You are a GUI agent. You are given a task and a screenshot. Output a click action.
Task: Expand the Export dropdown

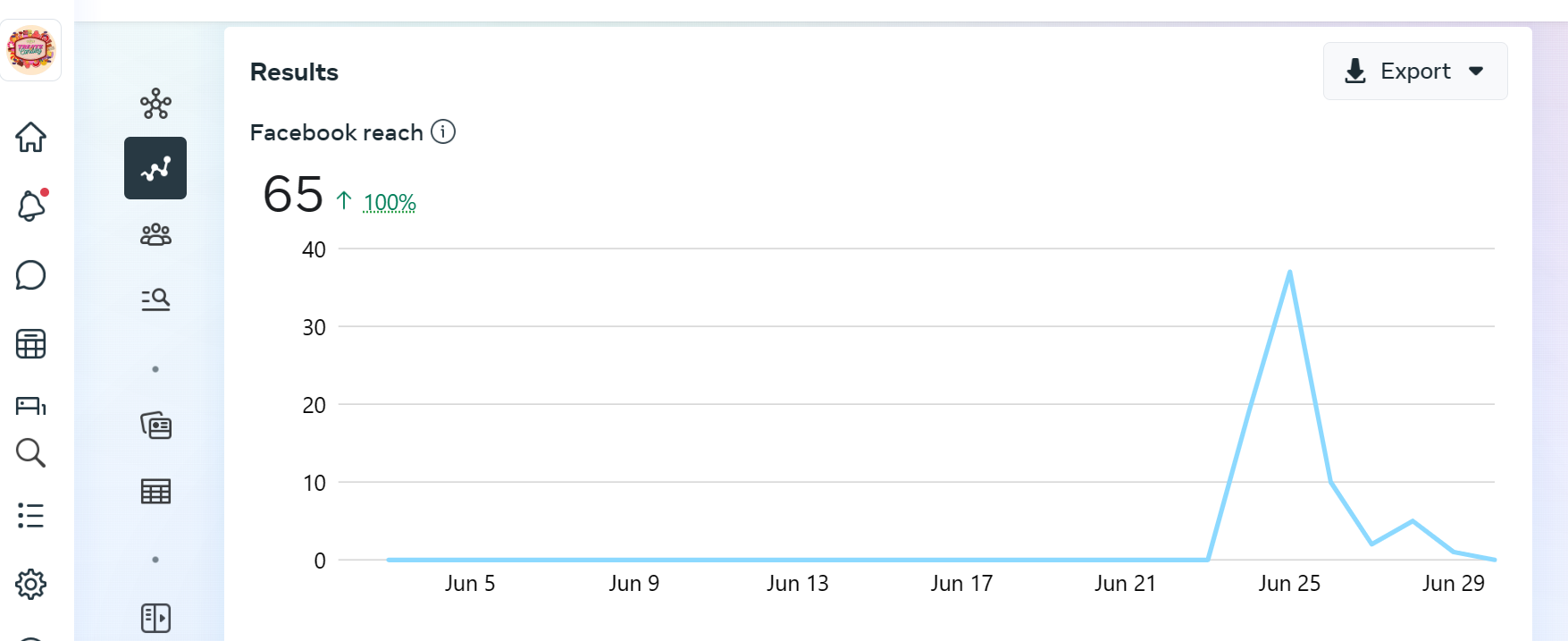1414,72
